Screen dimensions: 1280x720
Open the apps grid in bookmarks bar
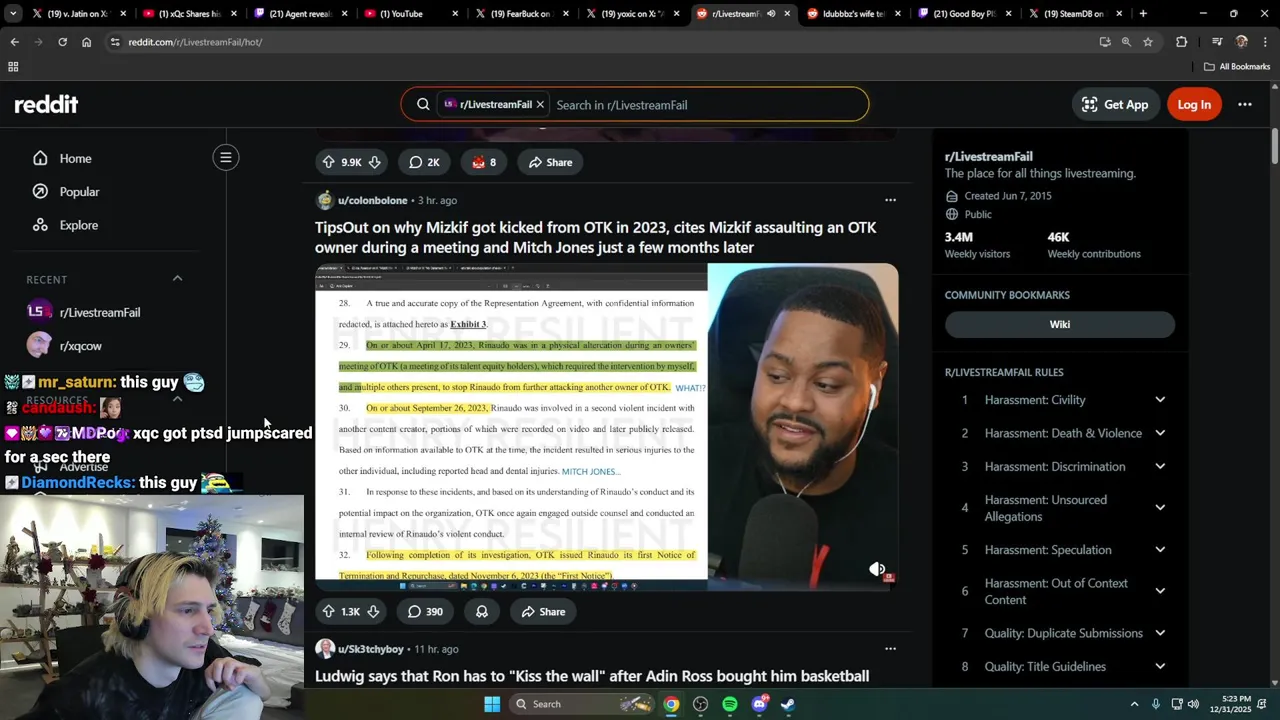click(x=13, y=67)
